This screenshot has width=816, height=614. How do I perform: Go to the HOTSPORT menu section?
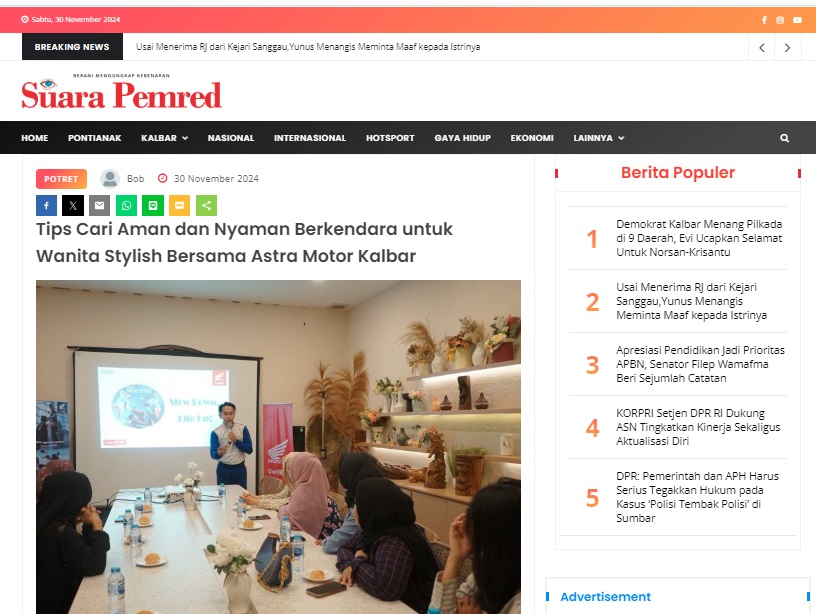[x=390, y=138]
